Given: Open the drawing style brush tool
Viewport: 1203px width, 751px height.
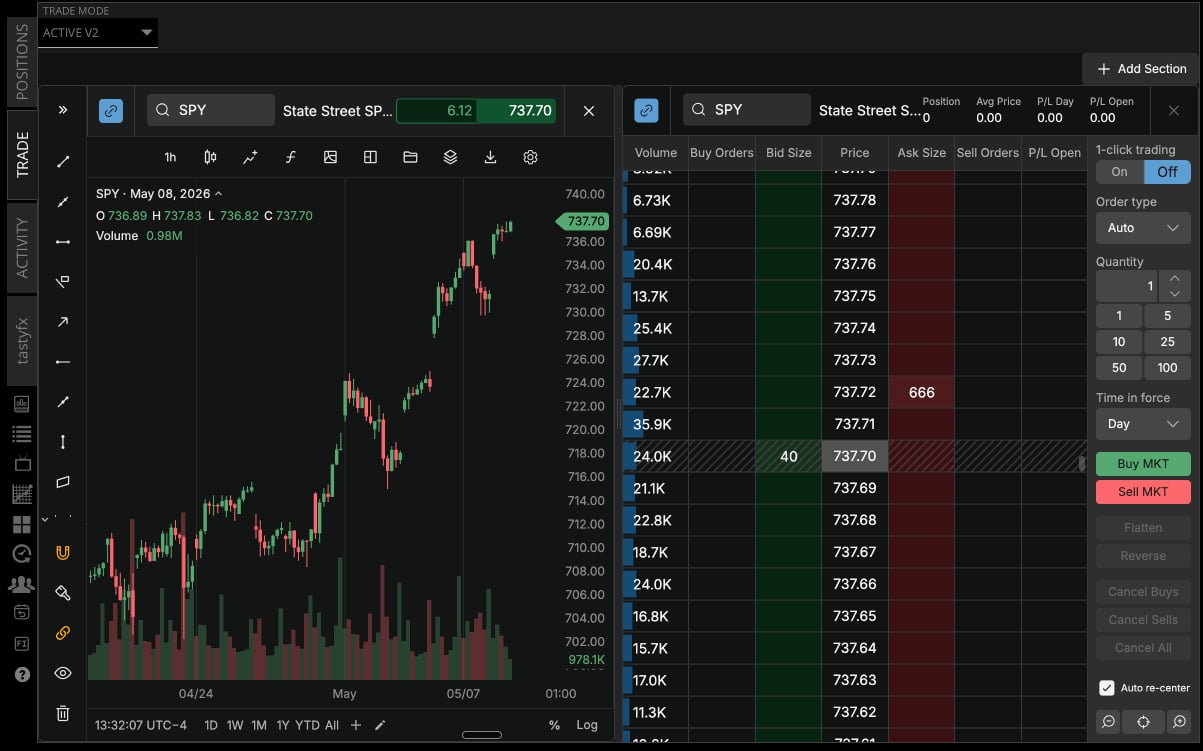Looking at the screenshot, I should 63,592.
